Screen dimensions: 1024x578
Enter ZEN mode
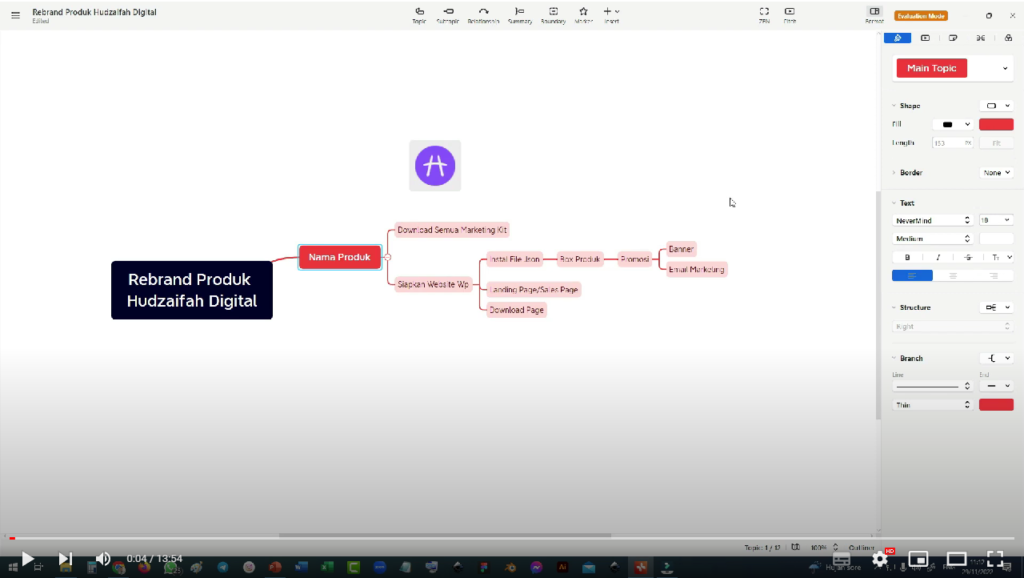coord(764,12)
